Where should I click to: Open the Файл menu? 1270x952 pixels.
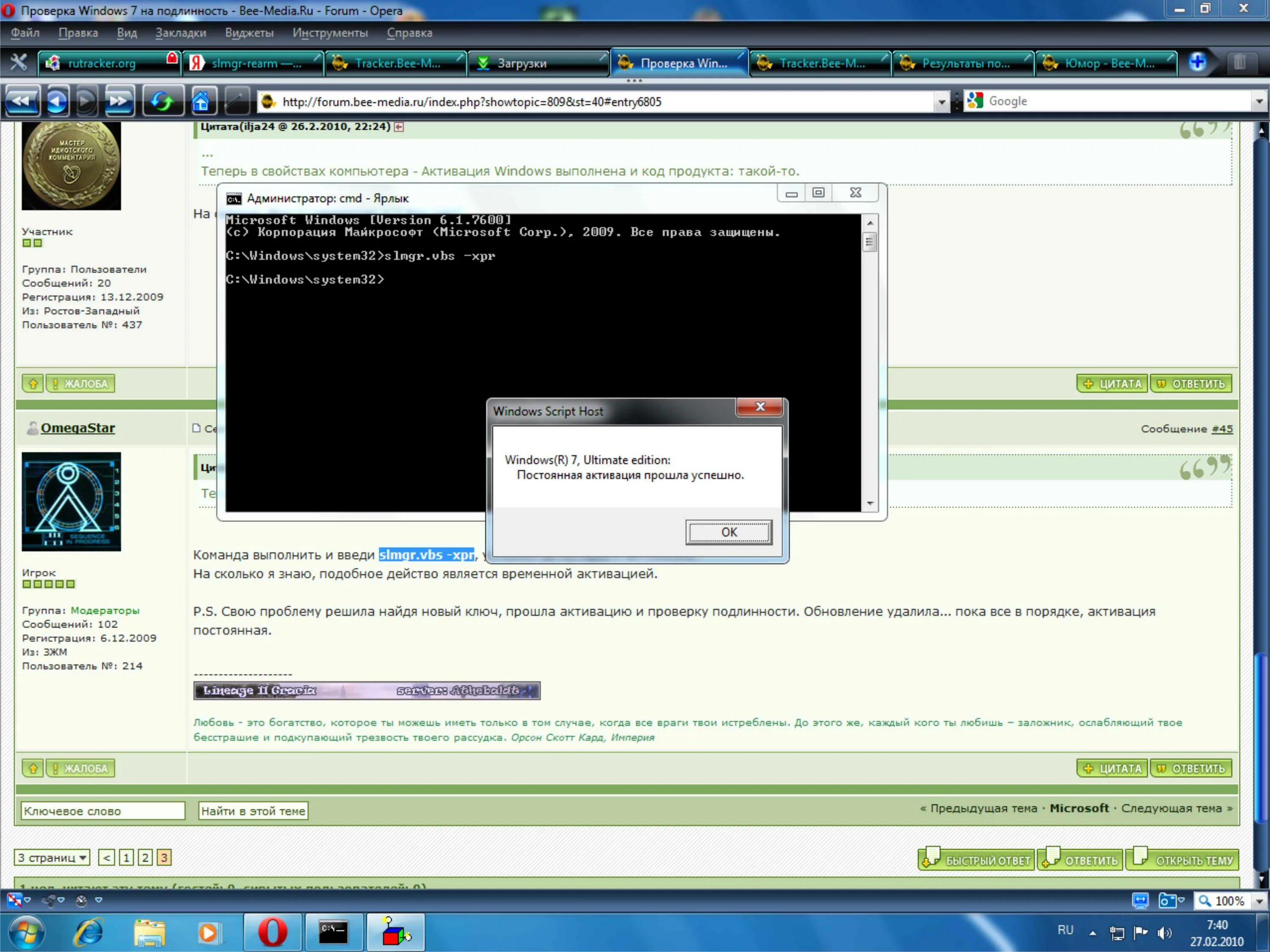[25, 33]
